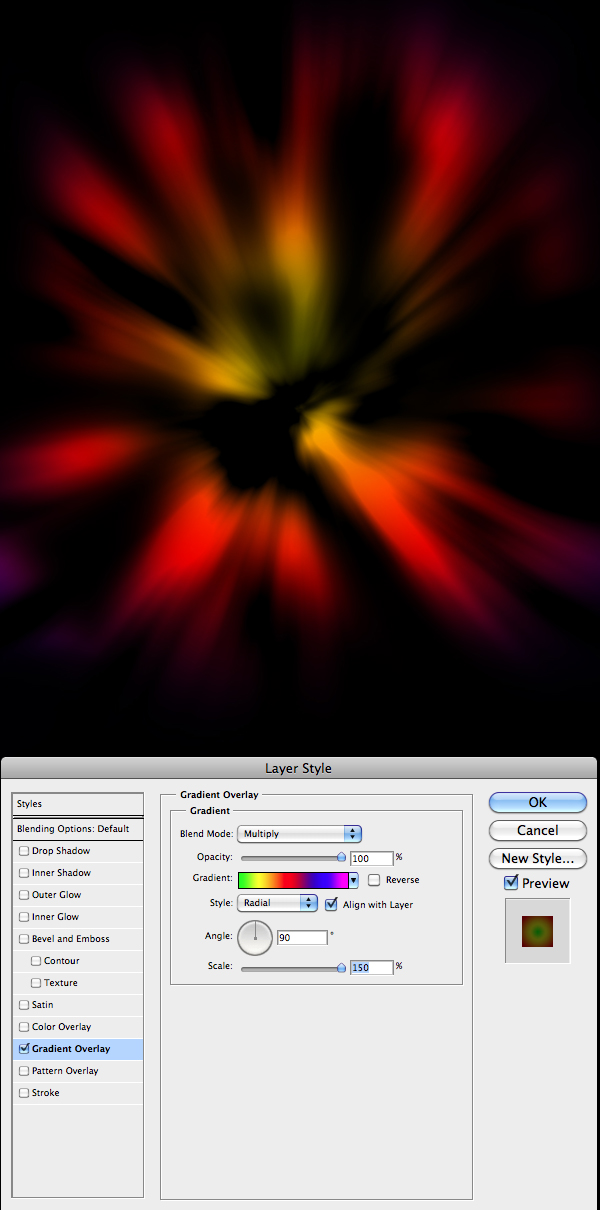Click the New Style... button
The height and width of the screenshot is (1210, 600).
point(538,858)
